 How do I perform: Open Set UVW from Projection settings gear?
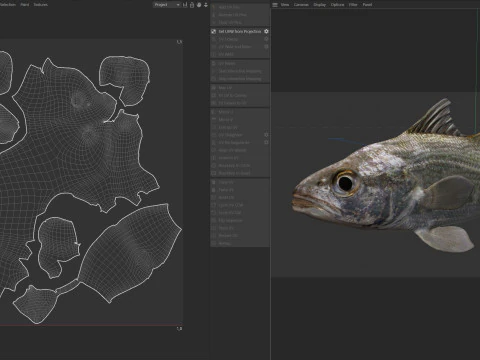click(x=266, y=31)
